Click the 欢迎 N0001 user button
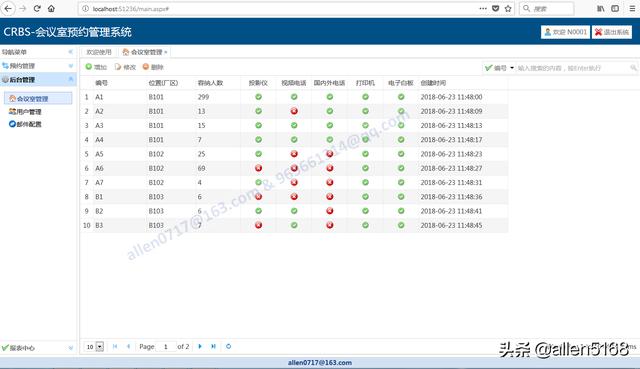 coord(565,32)
